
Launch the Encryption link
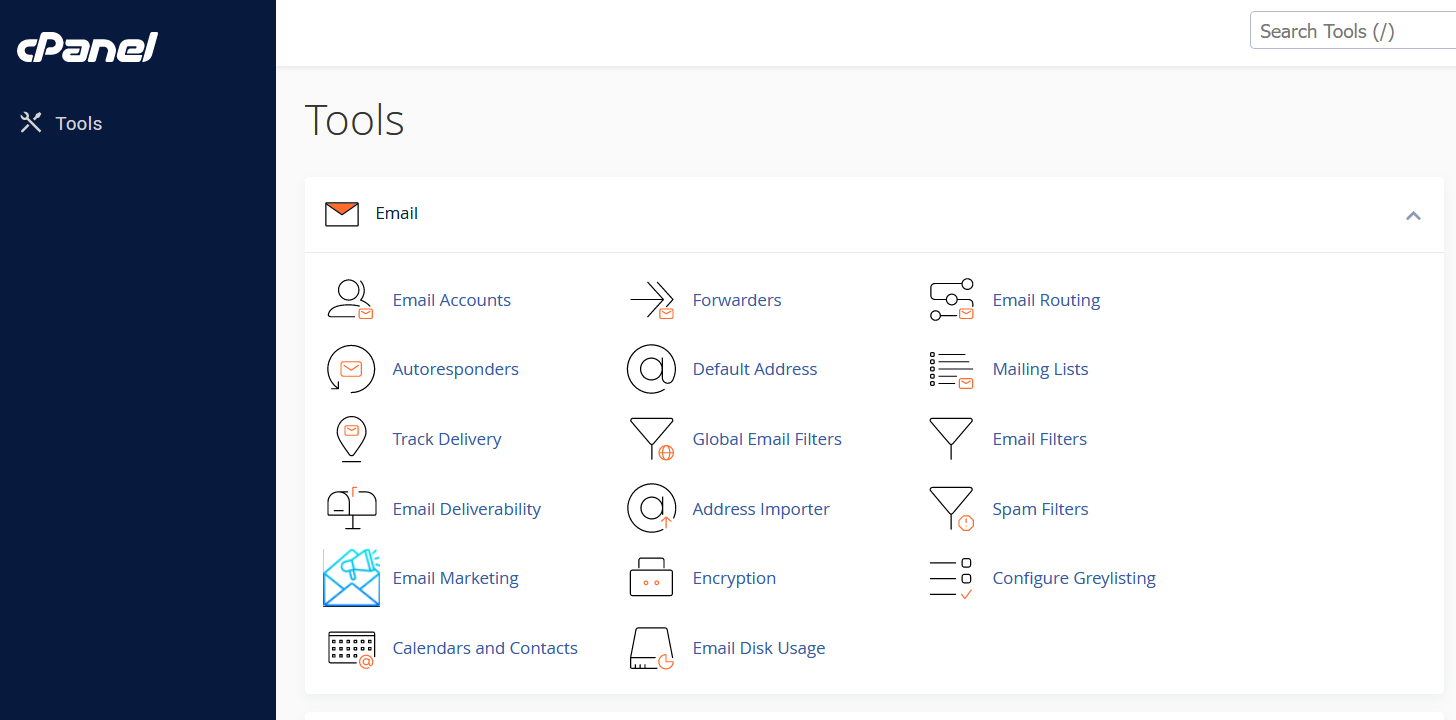[734, 578]
